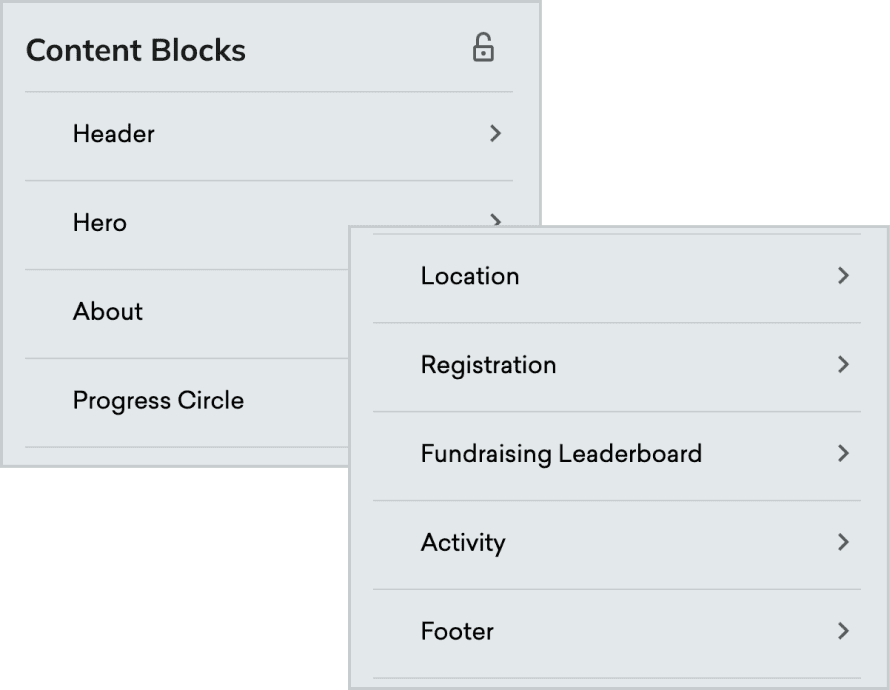
Task: Open the About content block
Action: coord(187,314)
